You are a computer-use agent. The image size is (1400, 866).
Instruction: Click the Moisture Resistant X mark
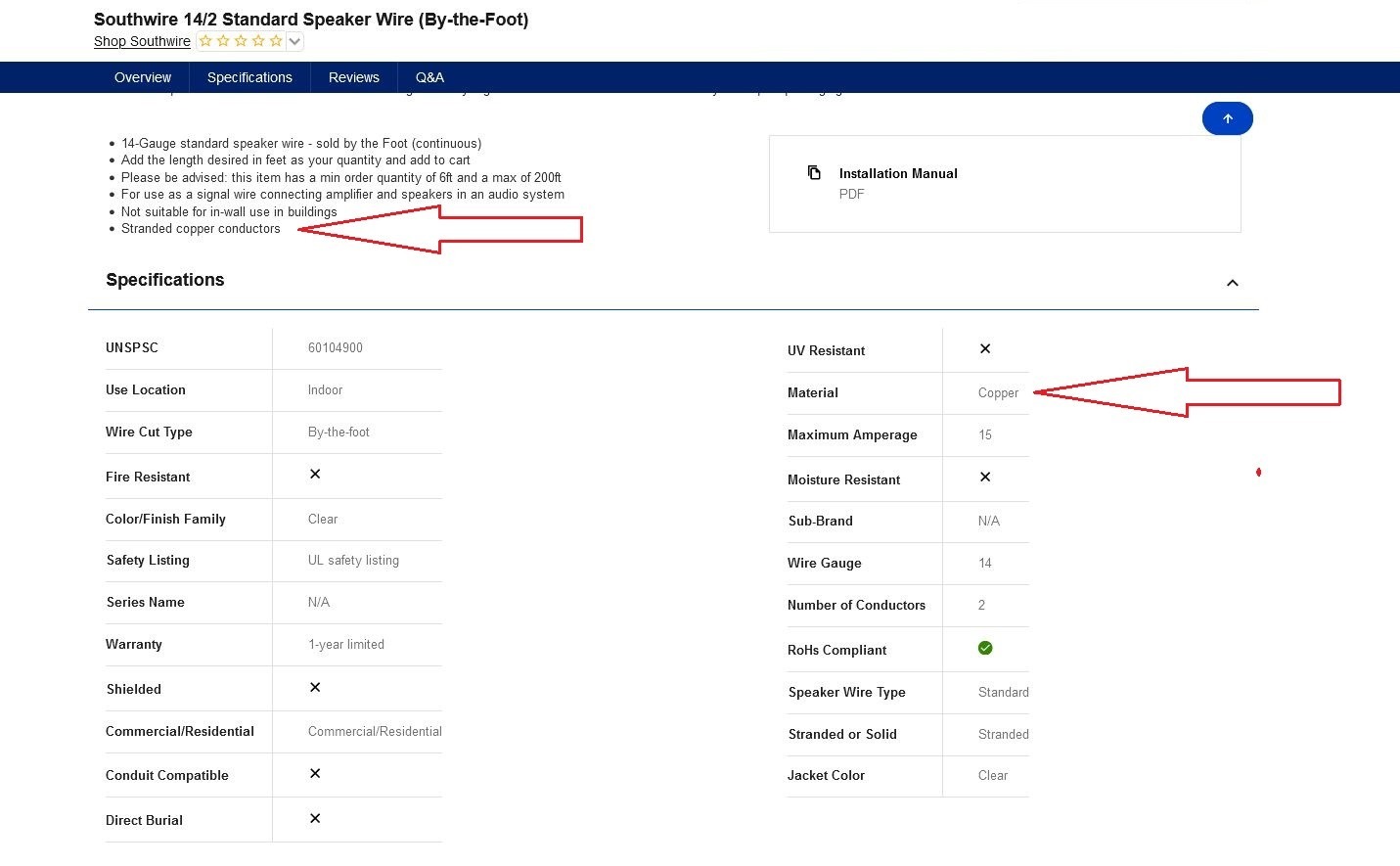pos(985,477)
